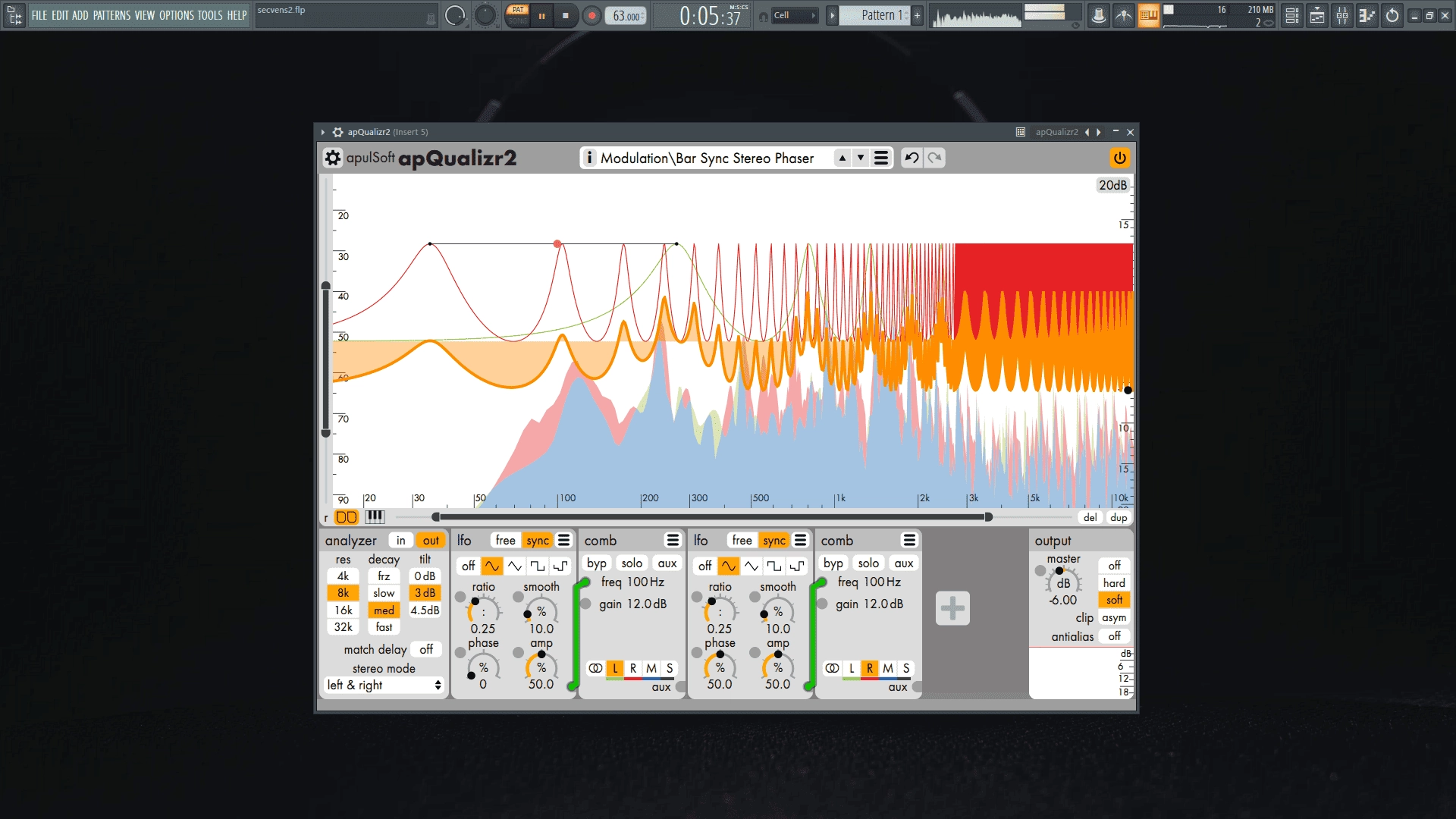Set analyzer to output mode
The width and height of the screenshot is (1456, 819).
tap(431, 540)
